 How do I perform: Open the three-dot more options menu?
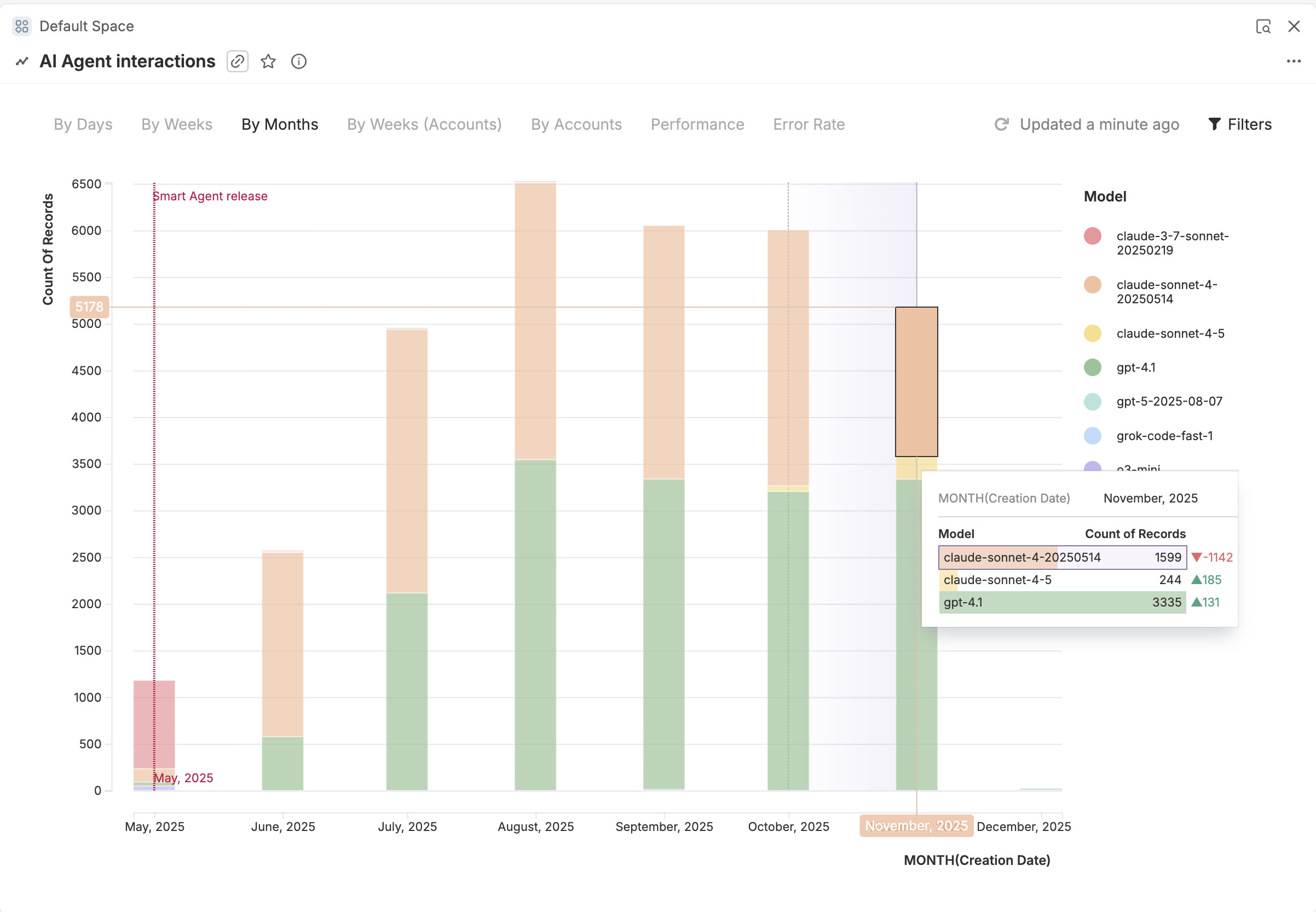(x=1293, y=61)
